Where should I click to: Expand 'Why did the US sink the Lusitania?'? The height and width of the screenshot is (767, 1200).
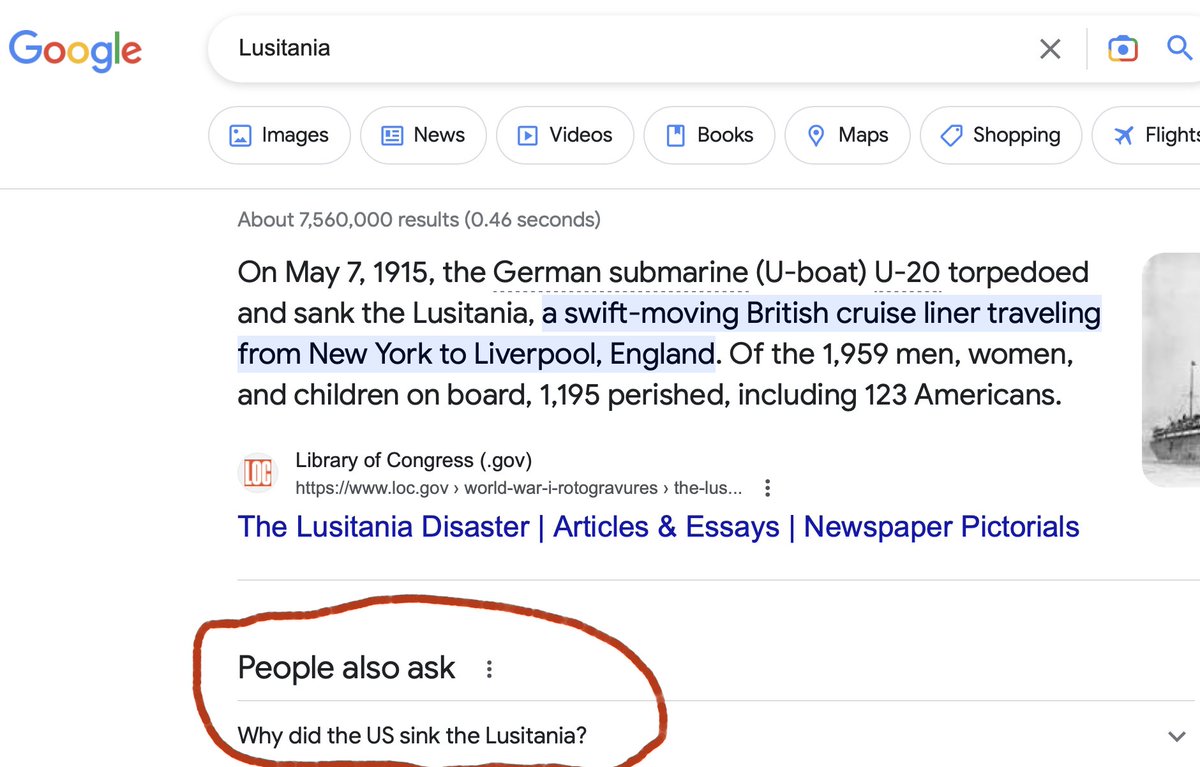coord(715,736)
